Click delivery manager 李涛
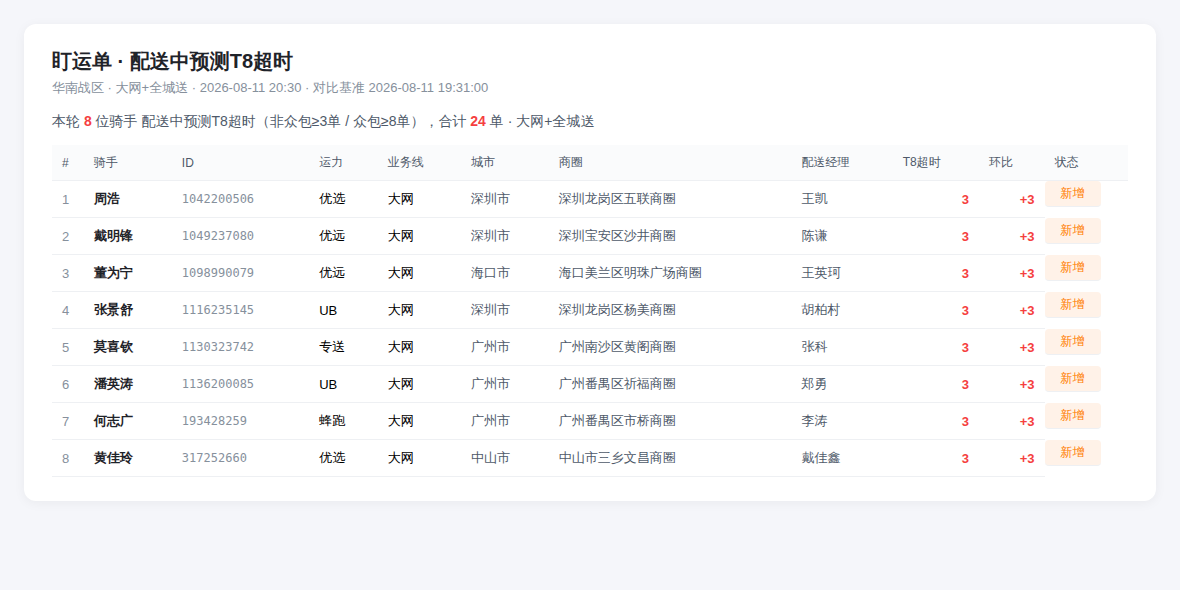 814,421
